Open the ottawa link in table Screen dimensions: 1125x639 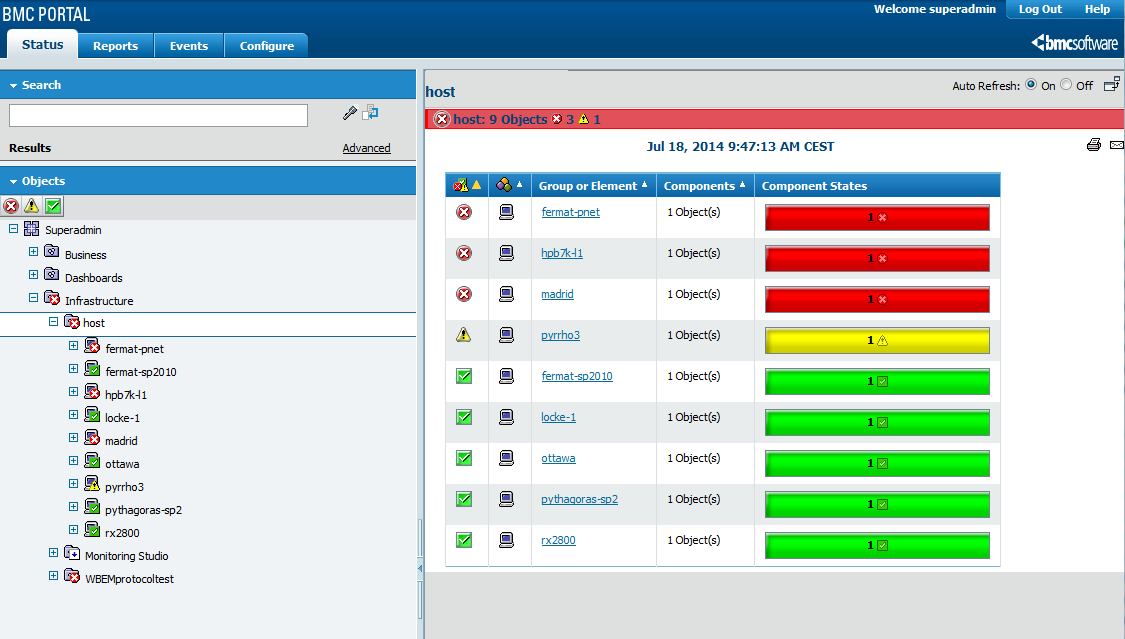click(558, 458)
